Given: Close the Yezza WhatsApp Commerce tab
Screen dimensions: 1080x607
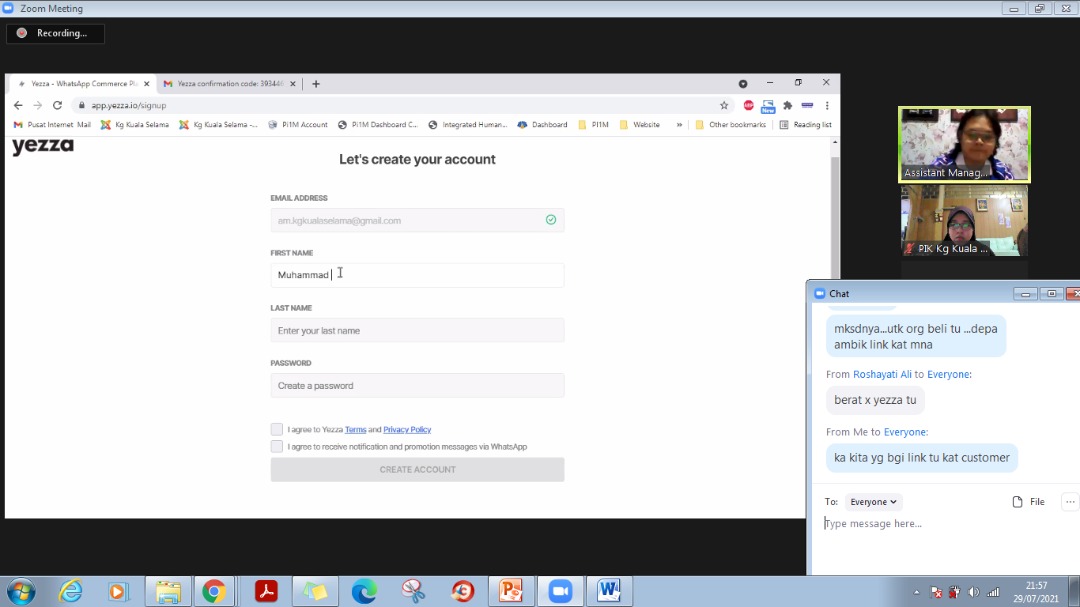Looking at the screenshot, I should (147, 84).
